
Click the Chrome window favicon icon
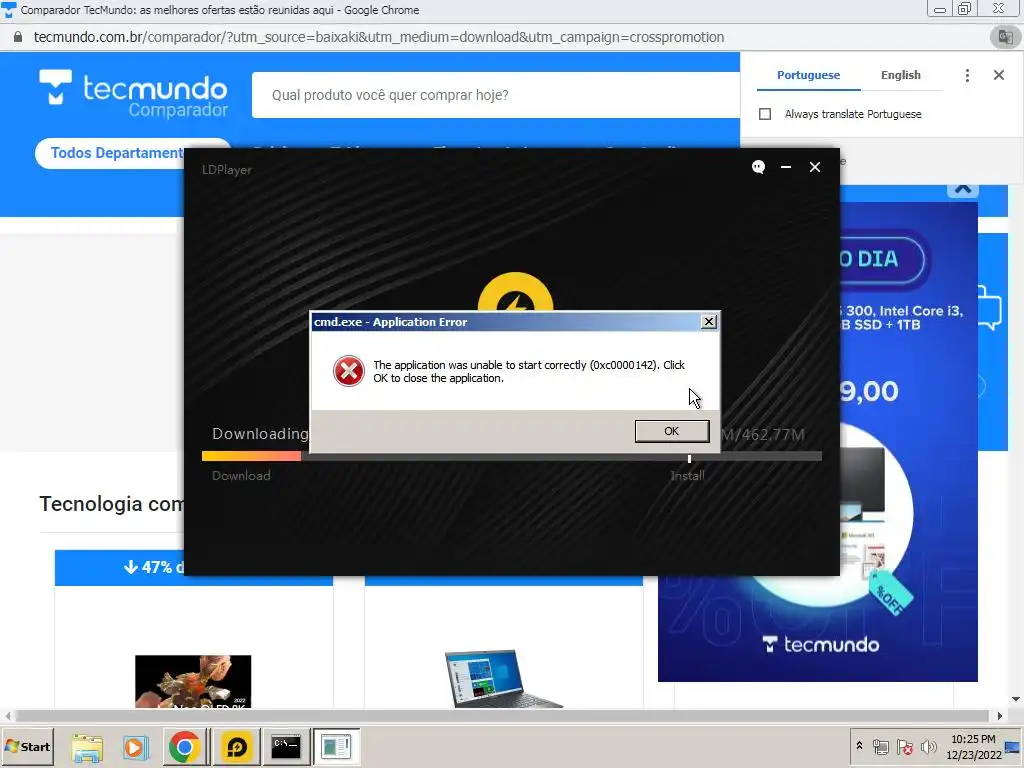[9, 10]
